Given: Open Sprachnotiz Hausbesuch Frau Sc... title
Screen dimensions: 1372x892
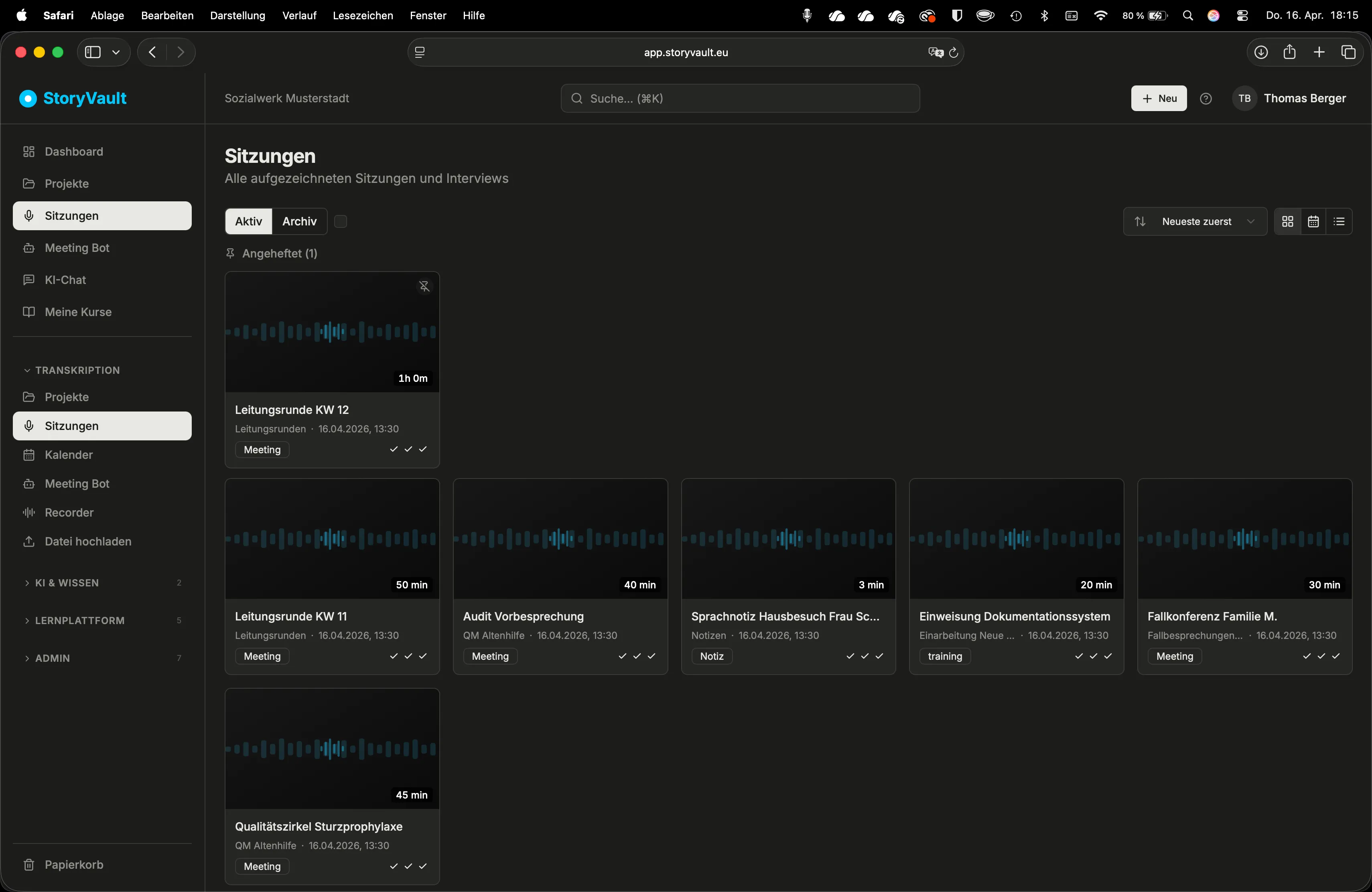Looking at the screenshot, I should [785, 616].
